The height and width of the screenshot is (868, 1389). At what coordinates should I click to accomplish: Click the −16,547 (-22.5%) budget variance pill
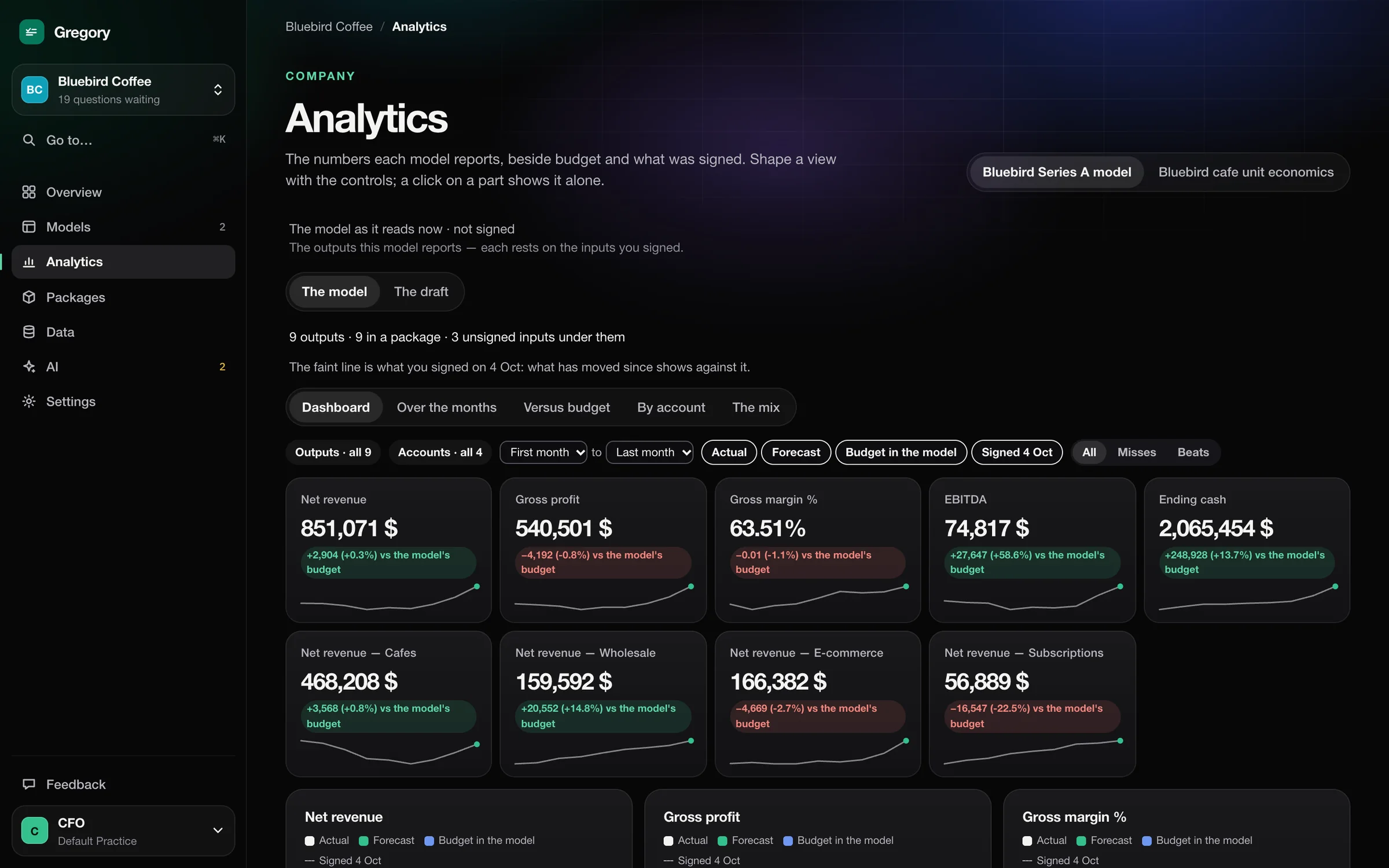[x=1032, y=716]
